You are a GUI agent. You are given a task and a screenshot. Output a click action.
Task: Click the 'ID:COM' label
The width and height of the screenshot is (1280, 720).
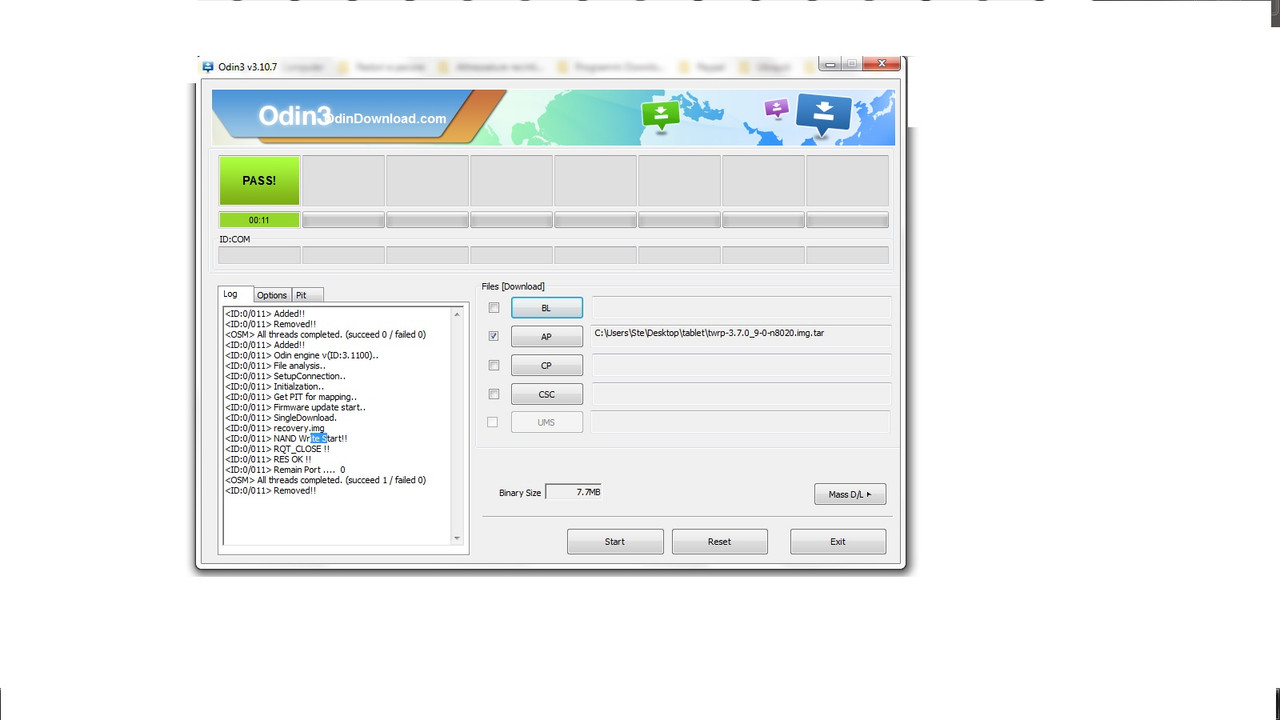235,239
